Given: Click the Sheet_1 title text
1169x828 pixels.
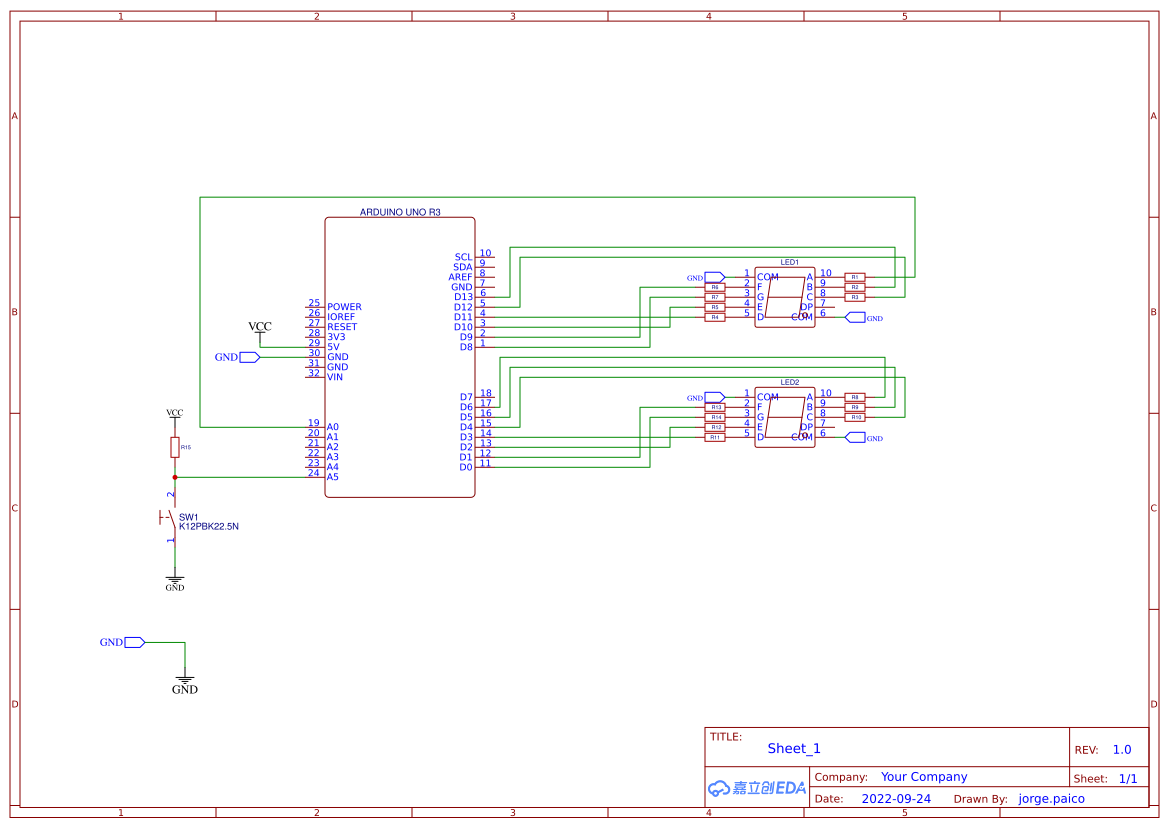Looking at the screenshot, I should (793, 748).
